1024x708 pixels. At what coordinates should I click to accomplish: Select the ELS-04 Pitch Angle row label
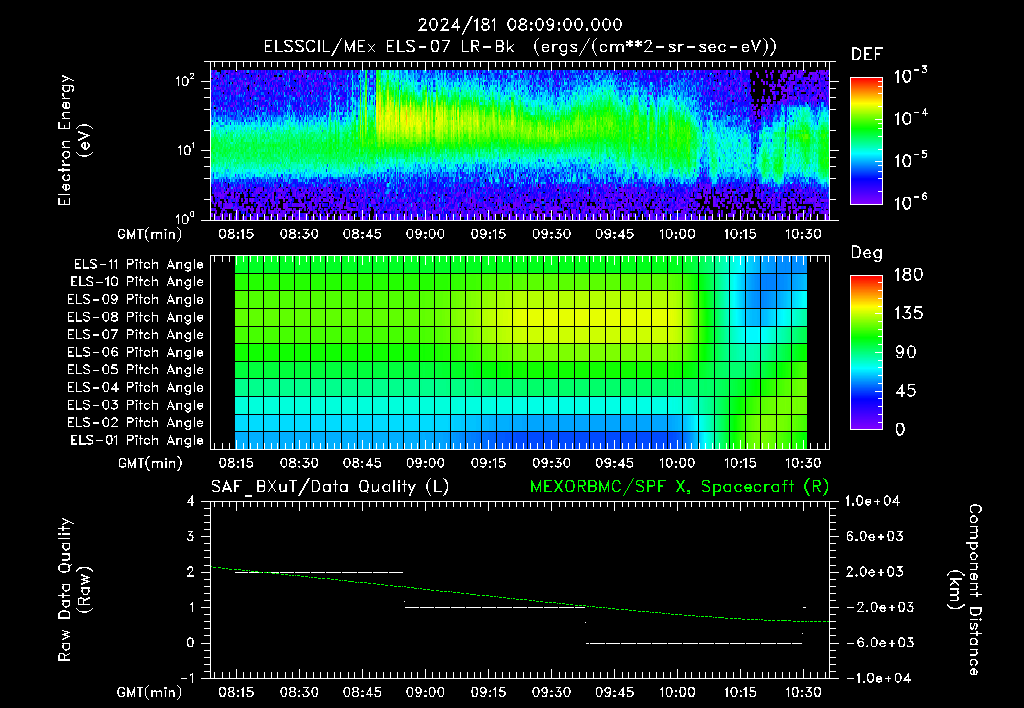click(135, 387)
